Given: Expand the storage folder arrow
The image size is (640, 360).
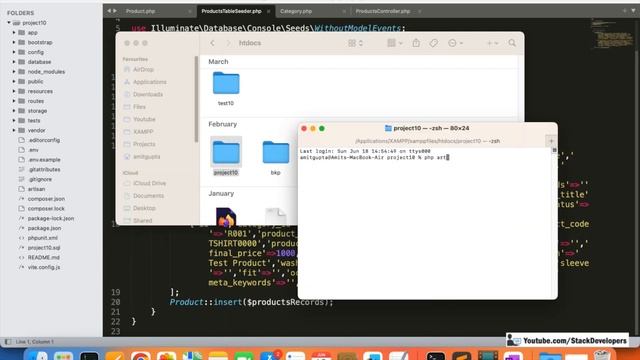Looking at the screenshot, I should click(x=14, y=111).
